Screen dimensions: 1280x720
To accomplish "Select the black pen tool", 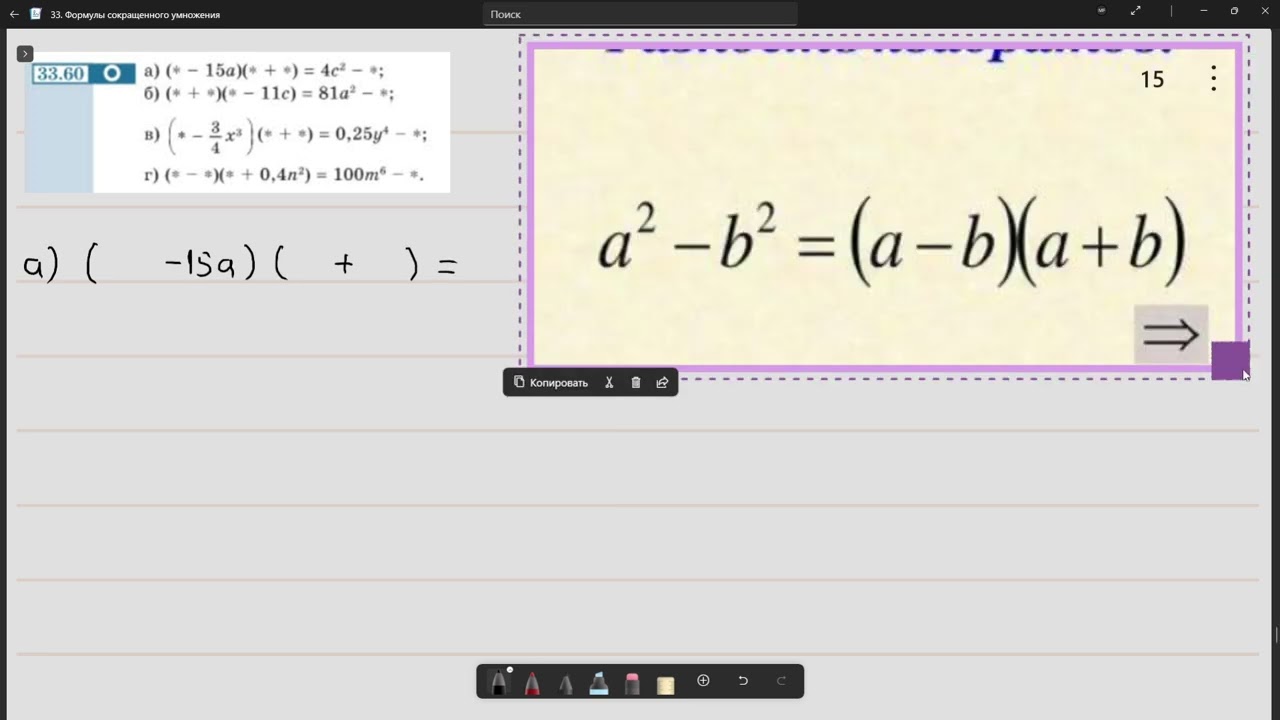I will click(x=498, y=682).
